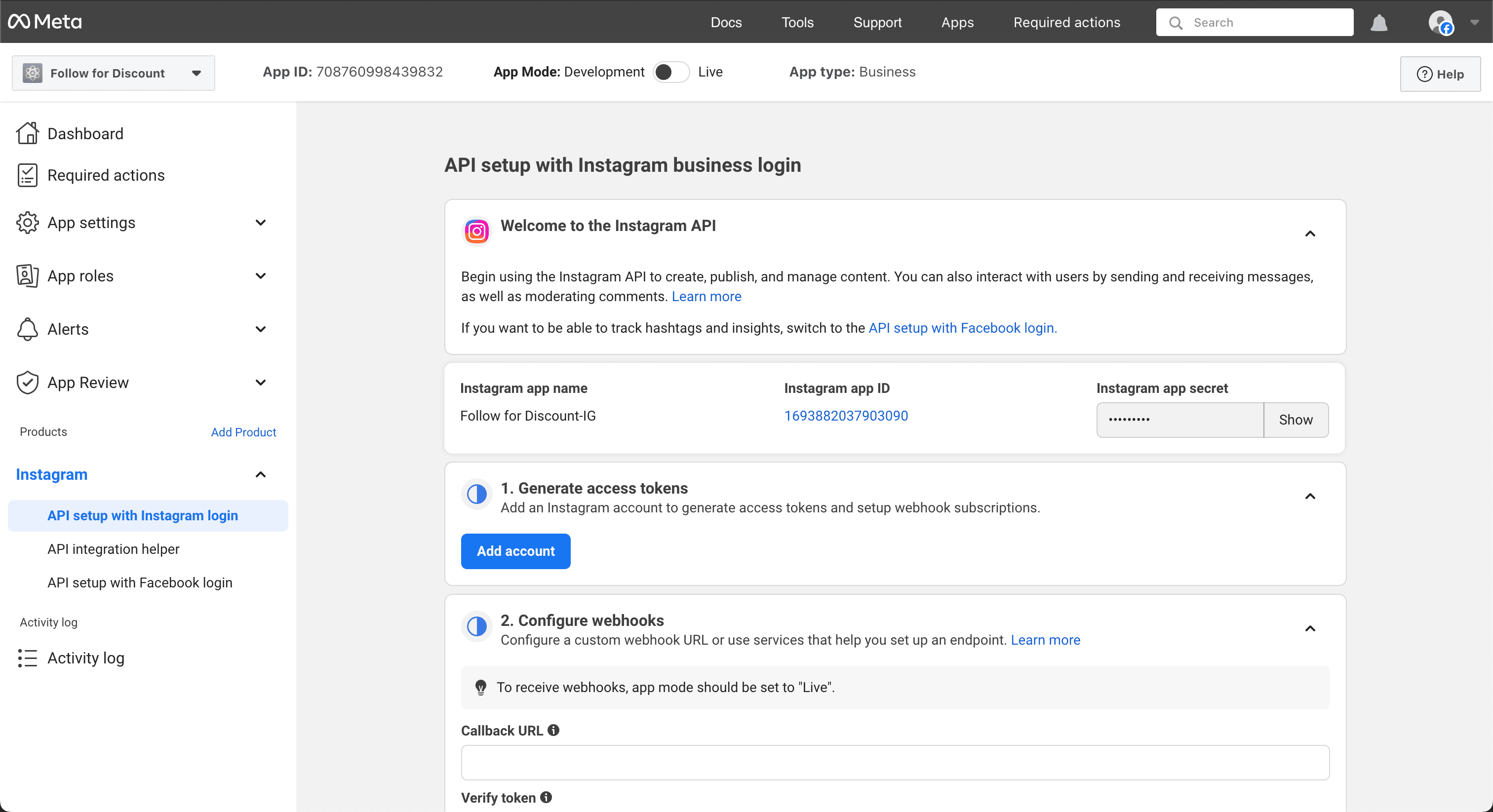Click the App roles badge icon
Screen dimensions: 1493x812
click(27, 276)
